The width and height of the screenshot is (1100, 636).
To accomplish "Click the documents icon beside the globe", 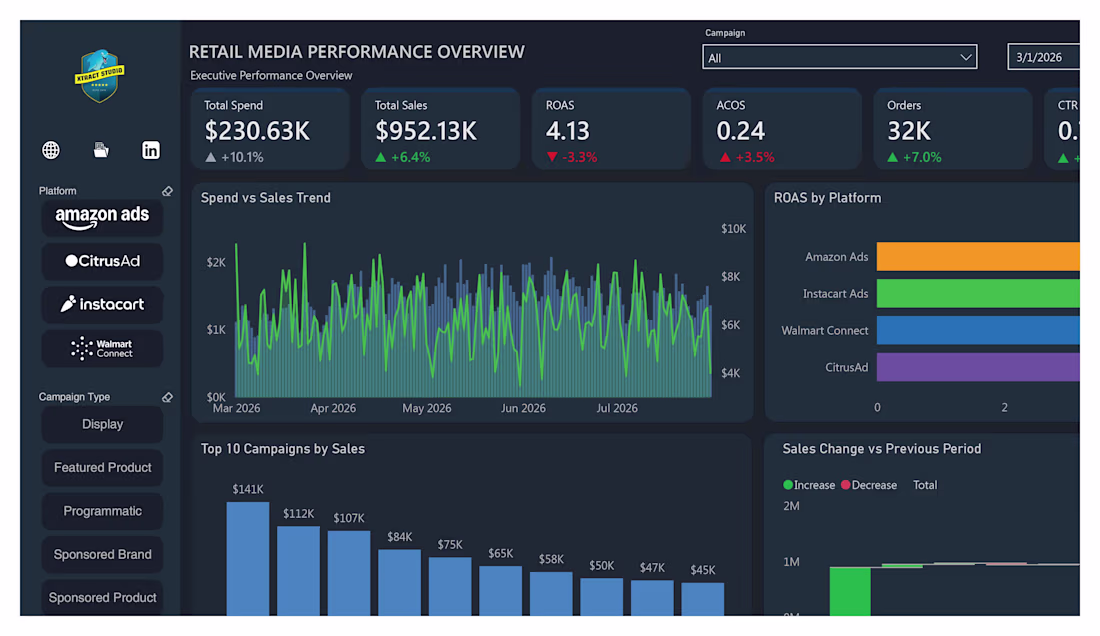I will click(101, 149).
